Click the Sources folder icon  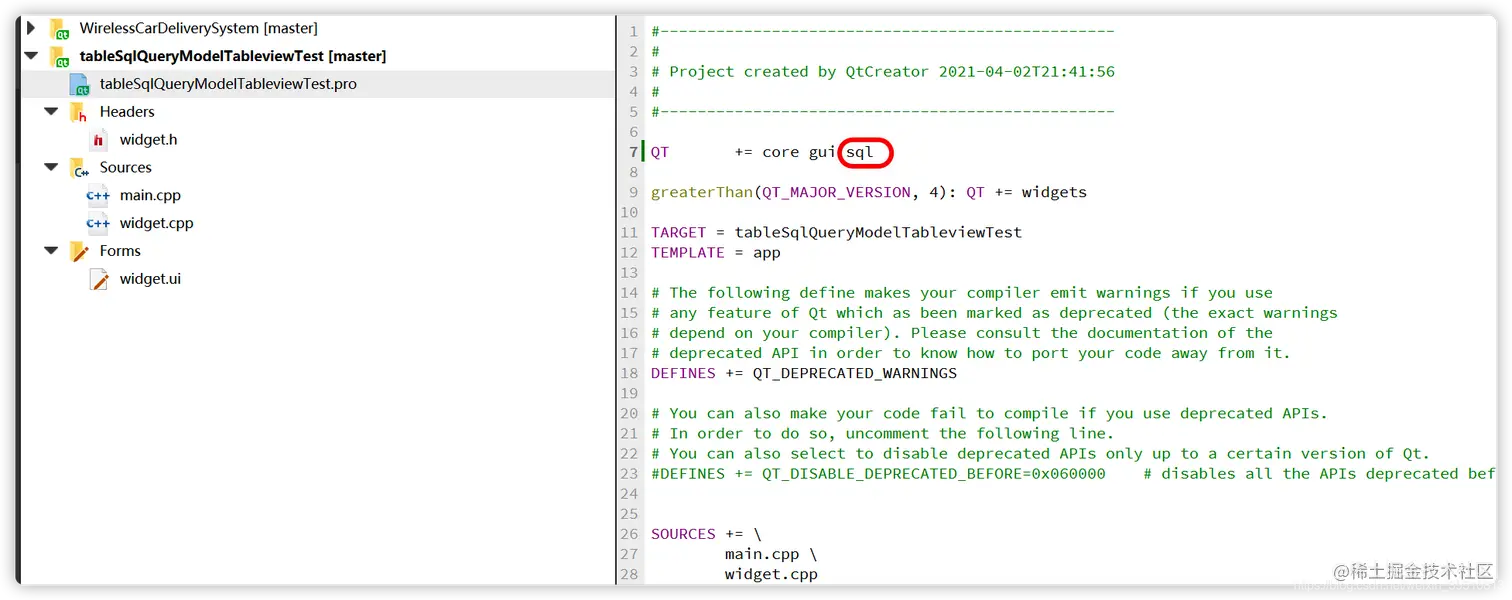(x=79, y=167)
